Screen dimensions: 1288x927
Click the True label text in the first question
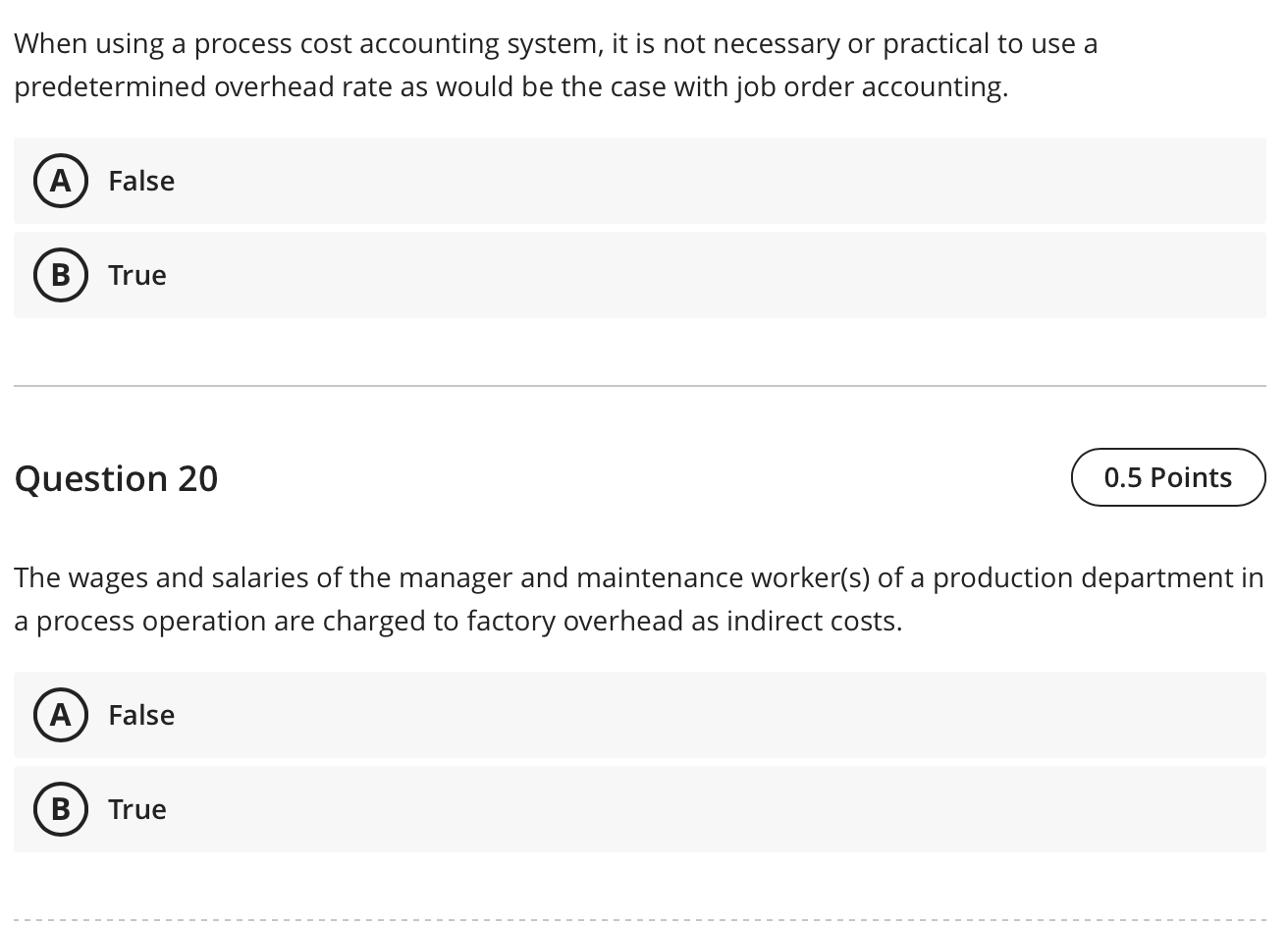tap(136, 275)
